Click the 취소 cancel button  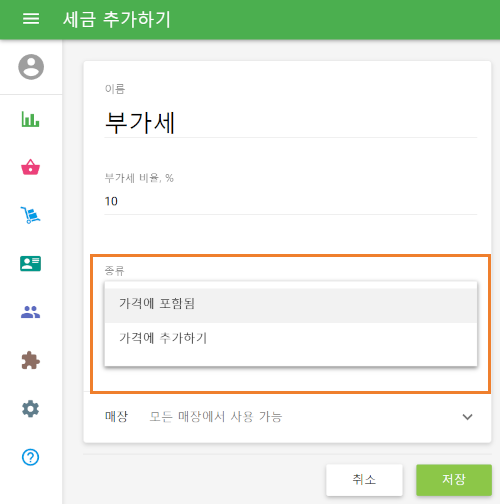pyautogui.click(x=364, y=480)
